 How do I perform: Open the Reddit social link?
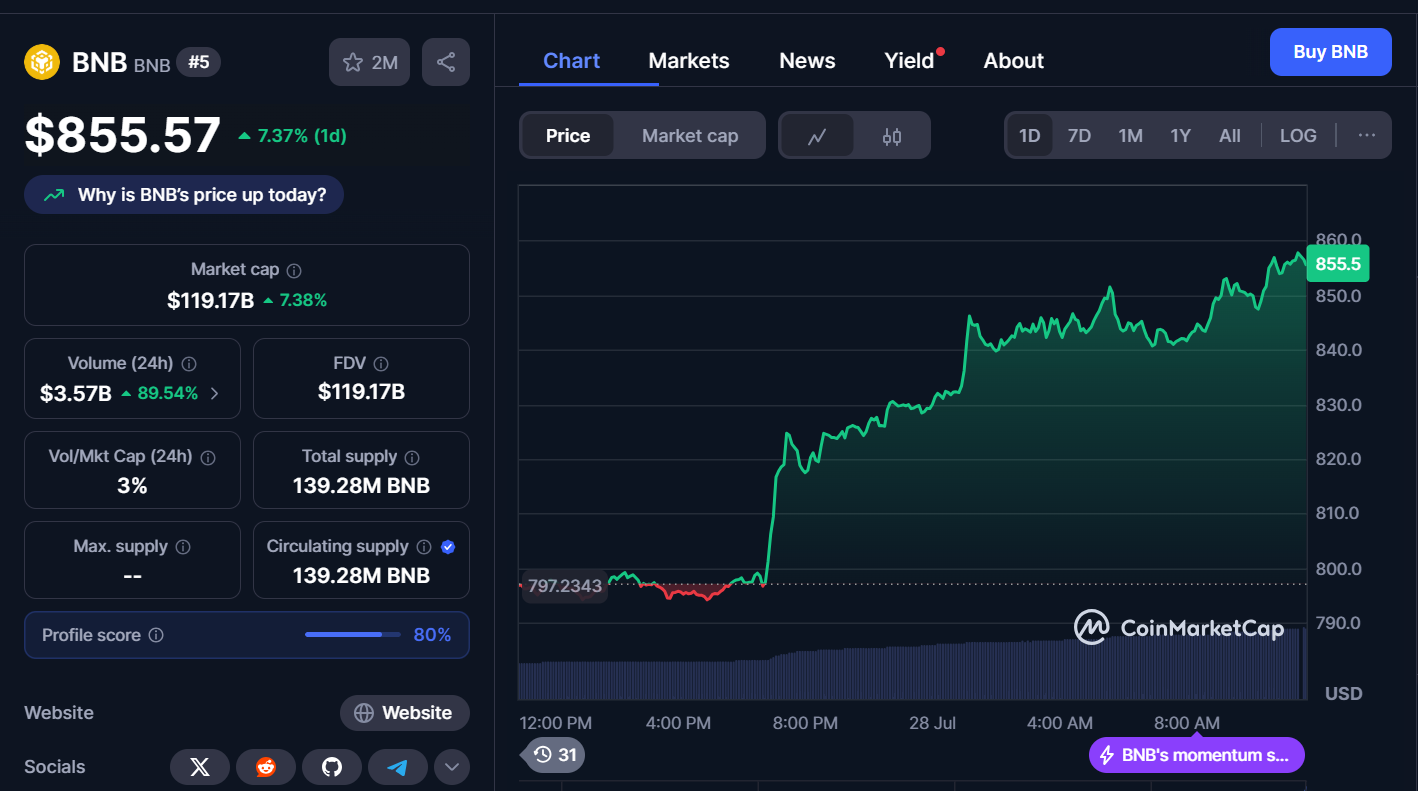coord(266,767)
